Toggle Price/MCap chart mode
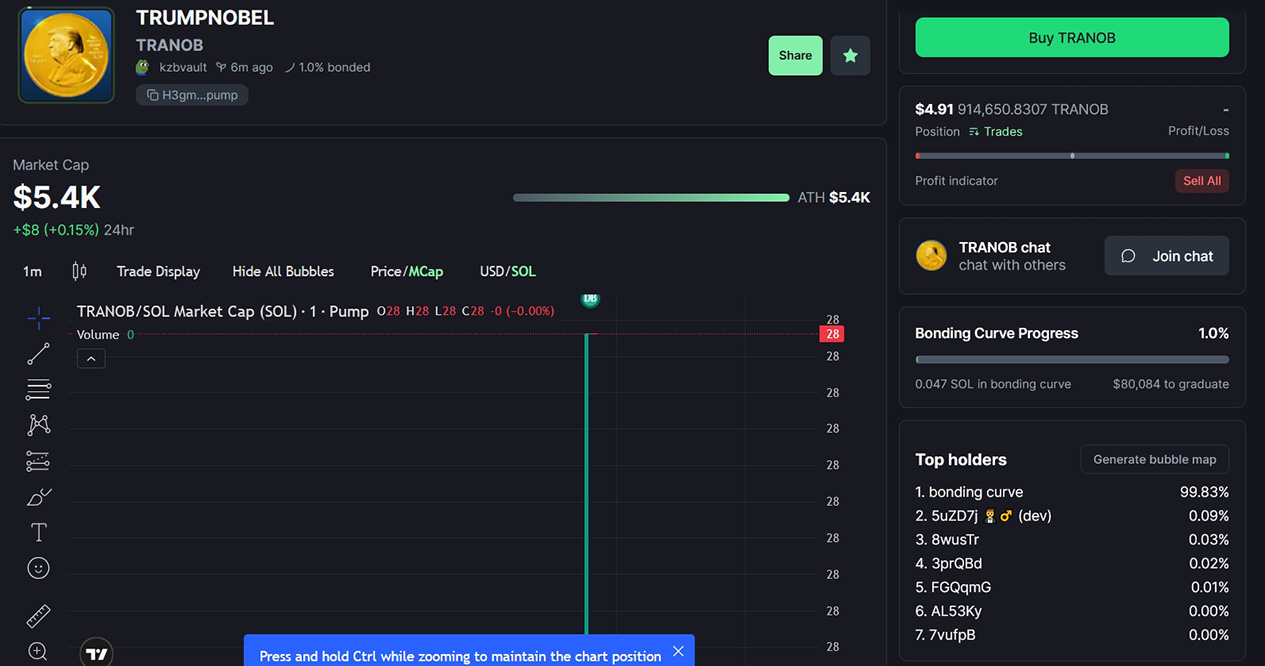Image resolution: width=1265 pixels, height=666 pixels. pyautogui.click(x=406, y=271)
